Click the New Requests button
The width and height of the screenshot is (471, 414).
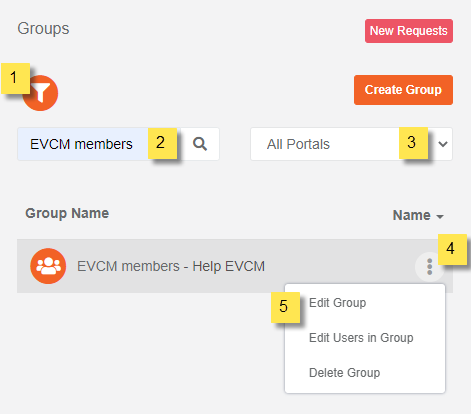(409, 31)
